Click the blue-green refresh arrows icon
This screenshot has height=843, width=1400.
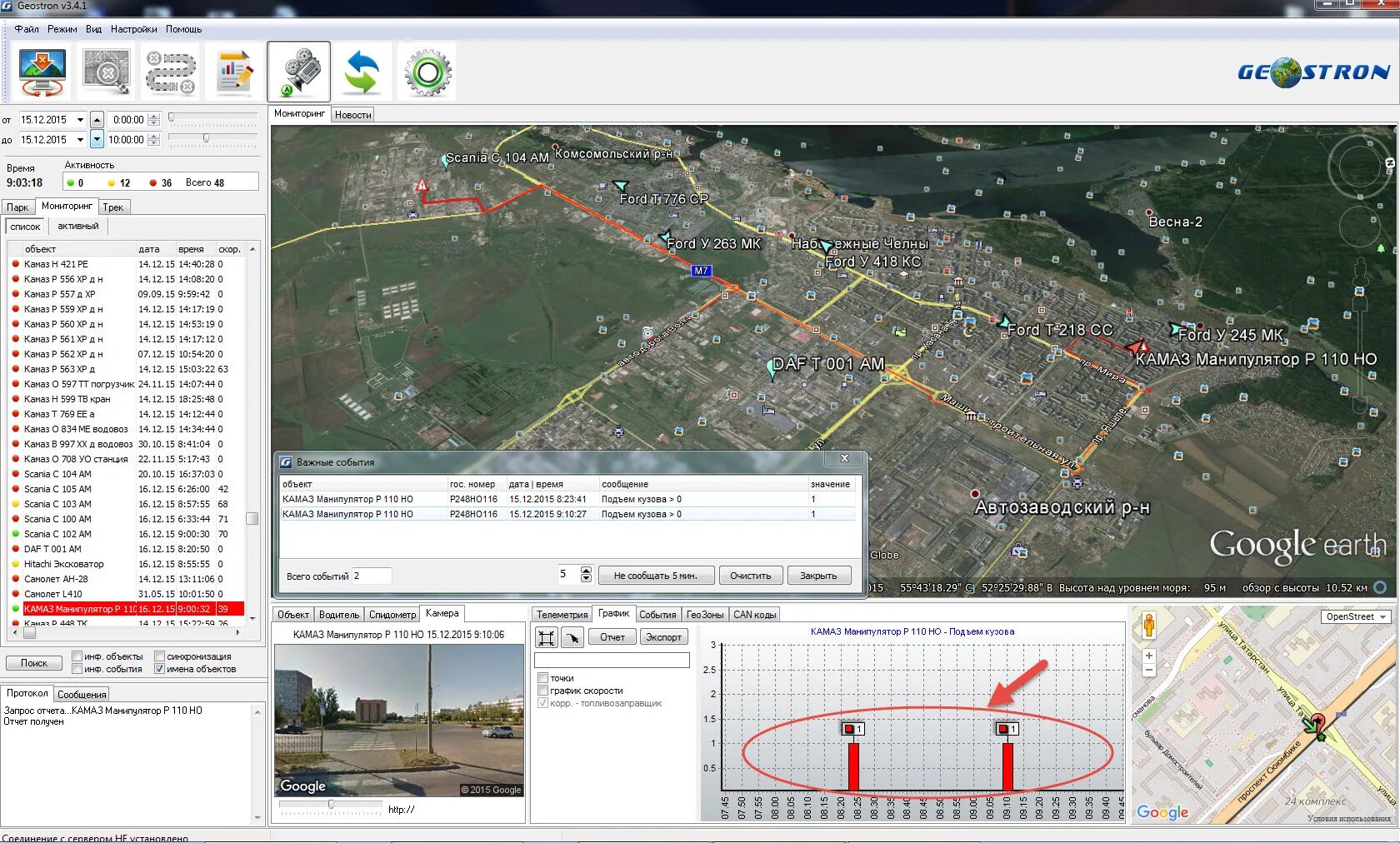click(362, 72)
